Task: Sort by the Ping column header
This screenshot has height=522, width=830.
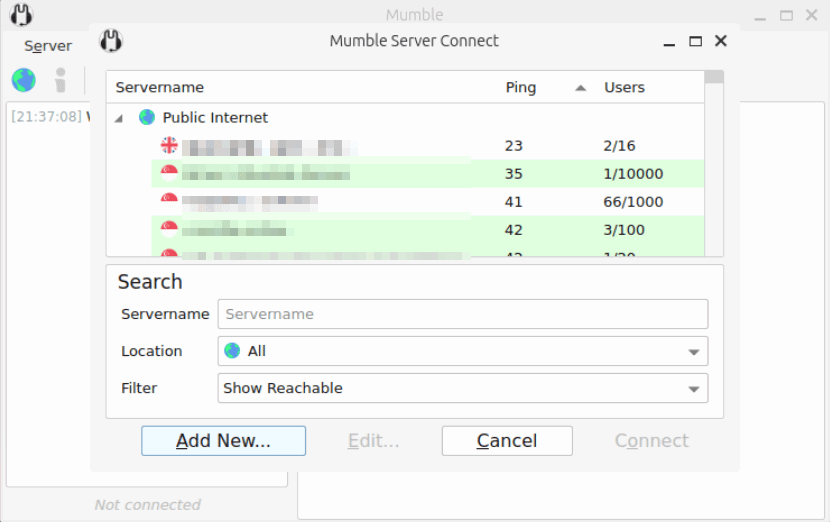Action: pos(521,87)
